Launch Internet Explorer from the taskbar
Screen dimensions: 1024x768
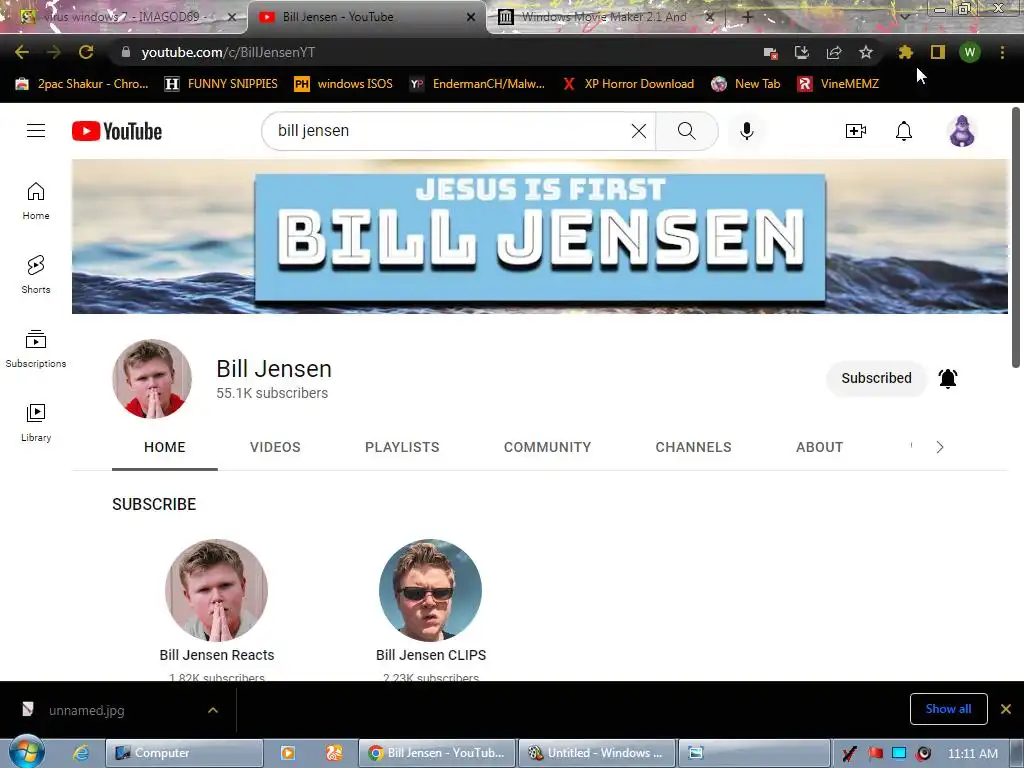81,753
